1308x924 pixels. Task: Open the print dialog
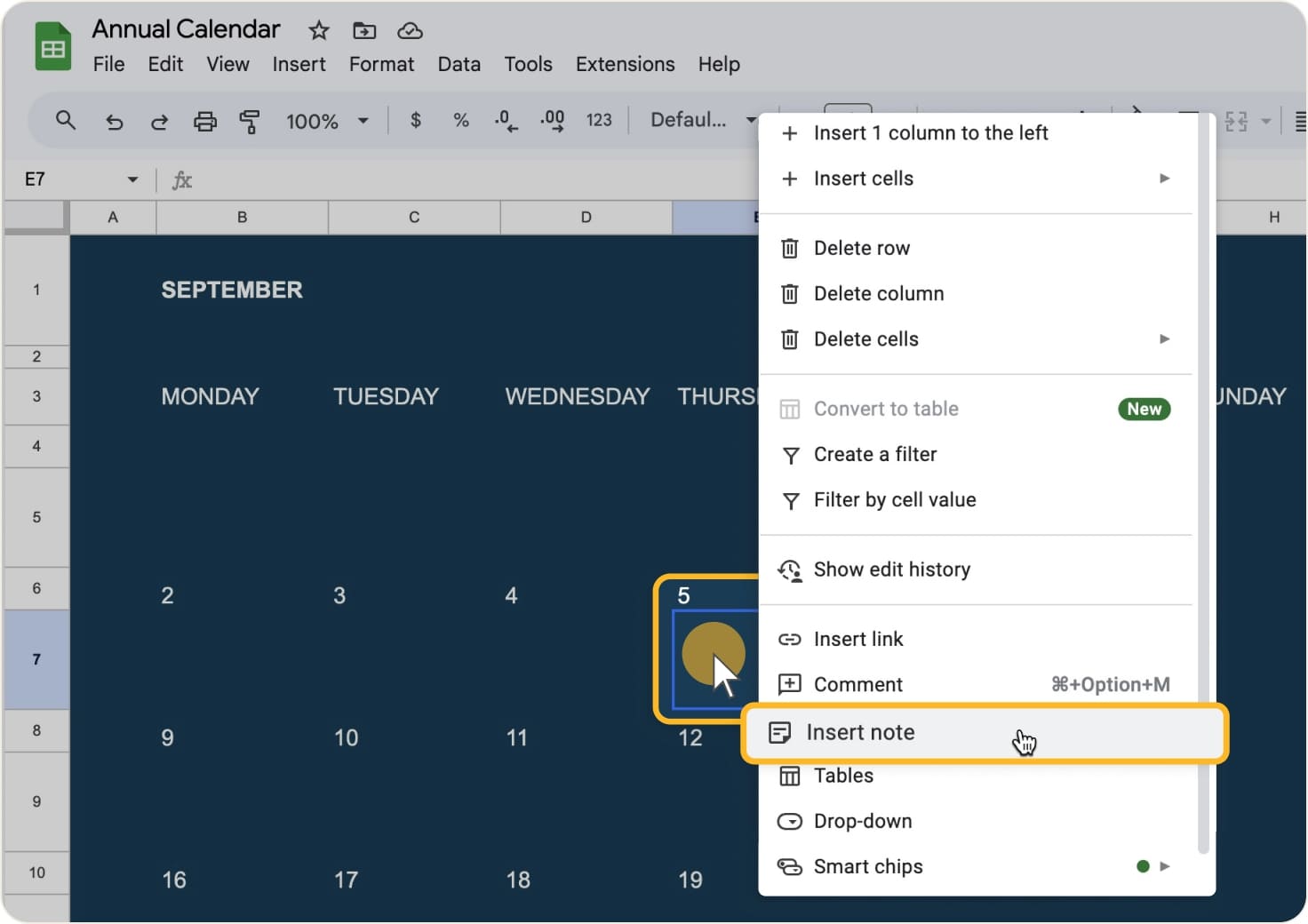point(205,121)
